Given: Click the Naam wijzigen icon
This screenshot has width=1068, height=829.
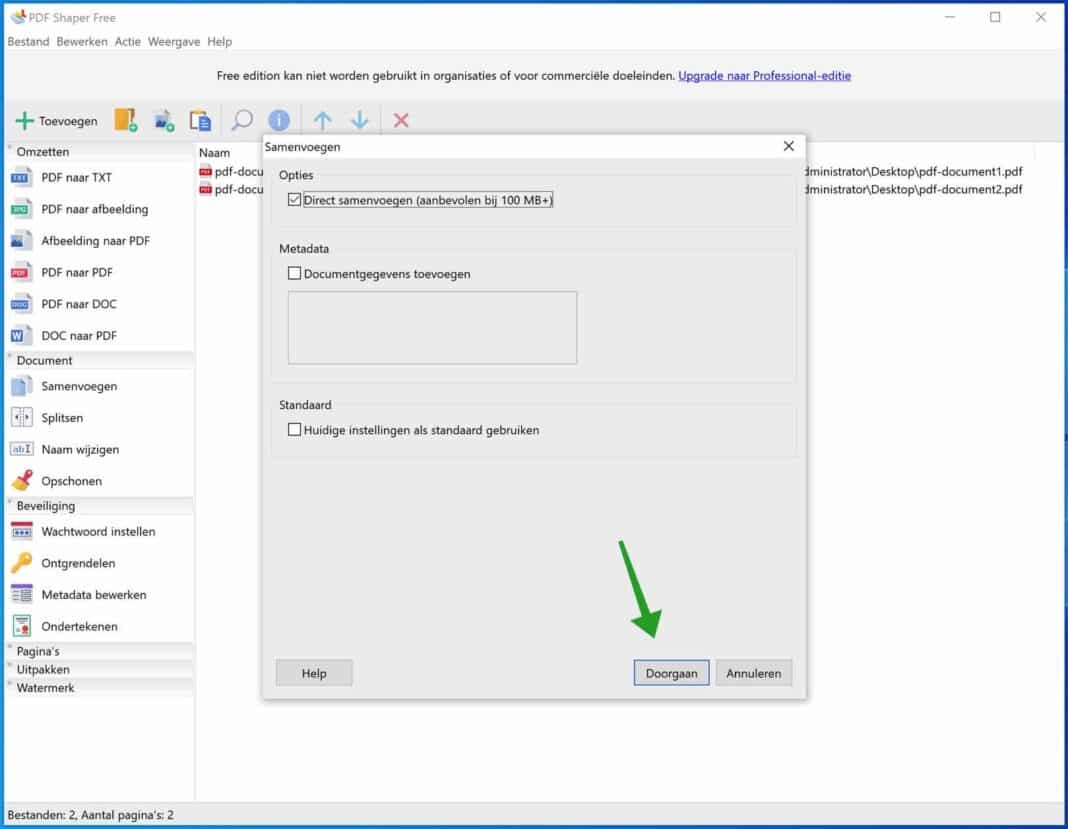Looking at the screenshot, I should (21, 450).
